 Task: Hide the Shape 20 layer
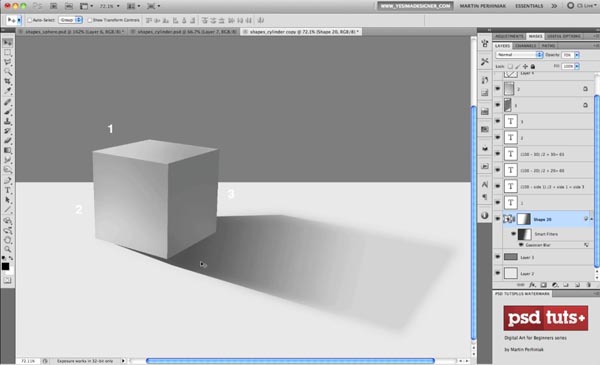[497, 219]
